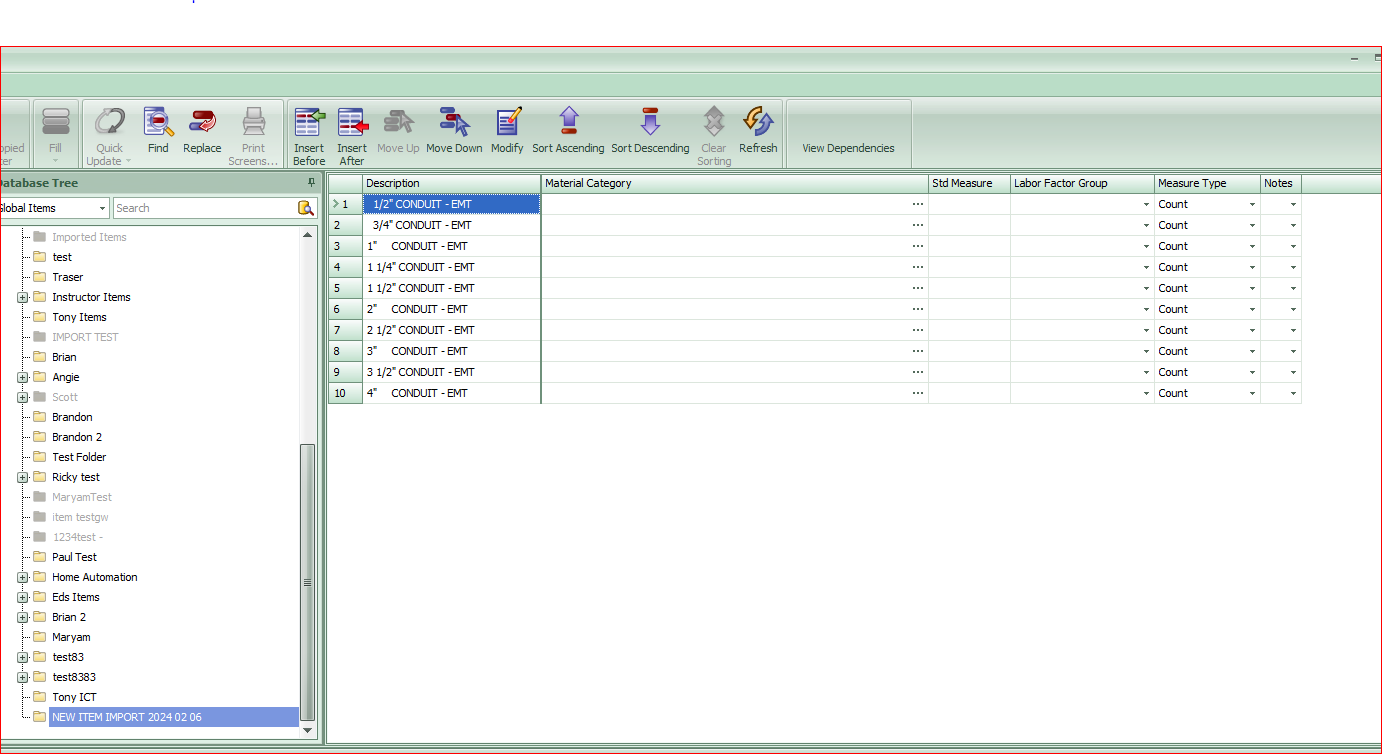This screenshot has width=1382, height=754.
Task: Click the search magnifier icon
Action: [306, 208]
